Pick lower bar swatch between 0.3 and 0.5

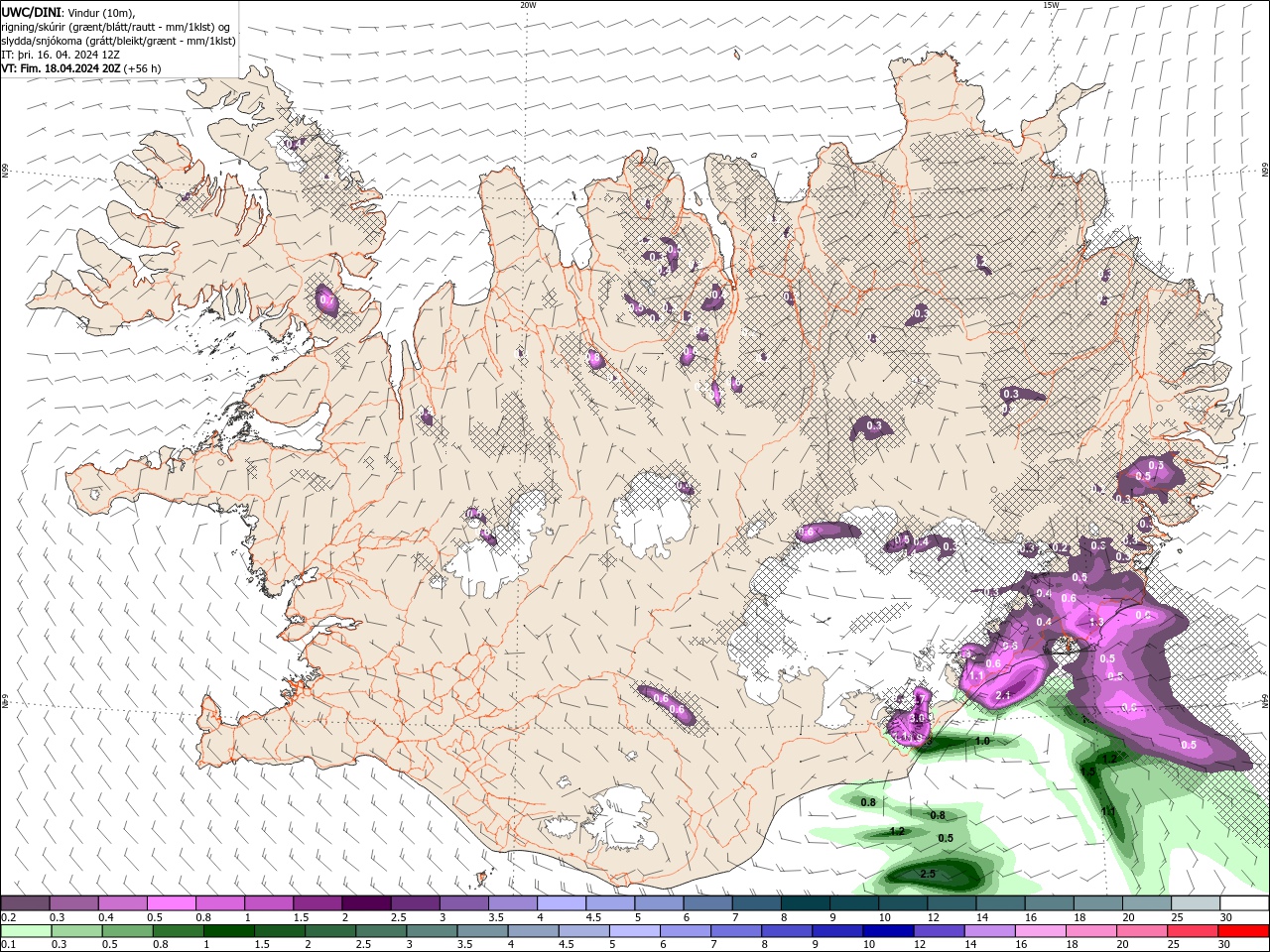(76, 931)
